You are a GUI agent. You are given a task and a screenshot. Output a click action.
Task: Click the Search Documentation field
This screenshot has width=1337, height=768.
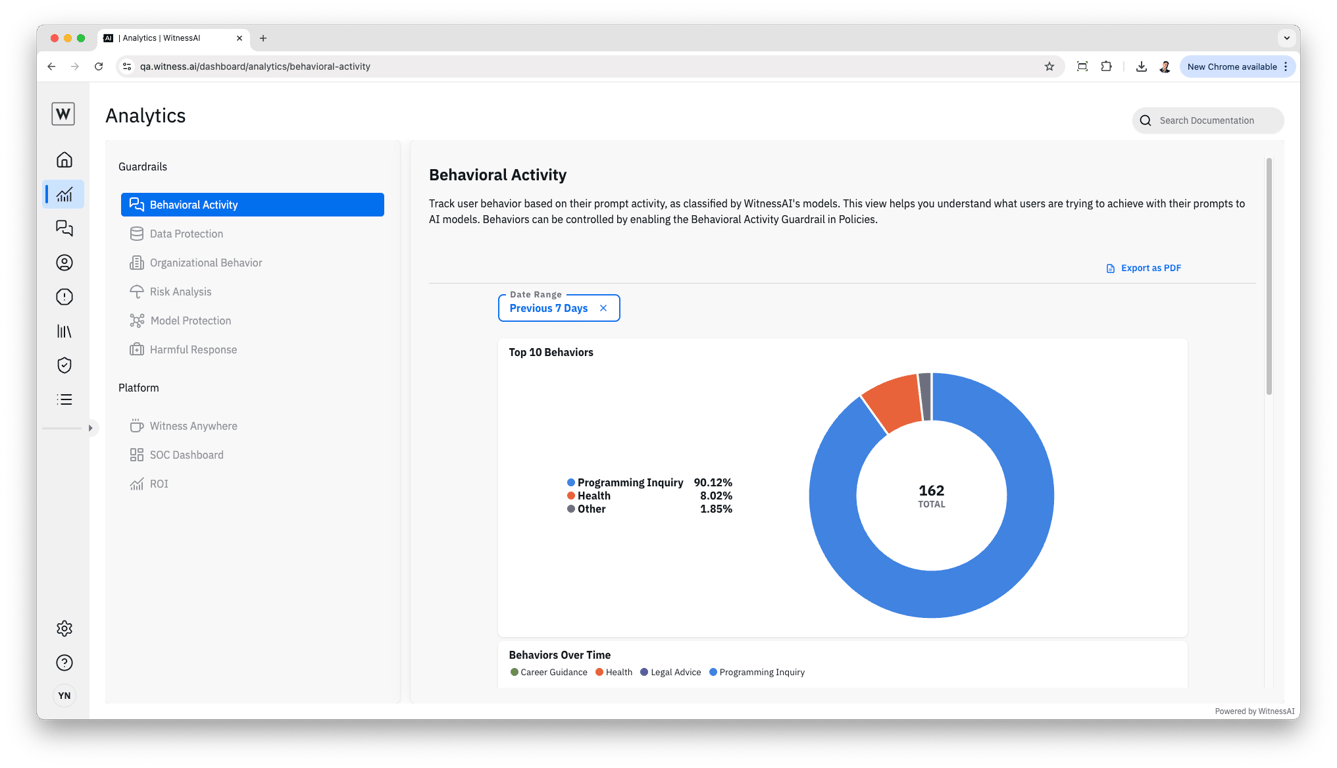pos(1208,121)
